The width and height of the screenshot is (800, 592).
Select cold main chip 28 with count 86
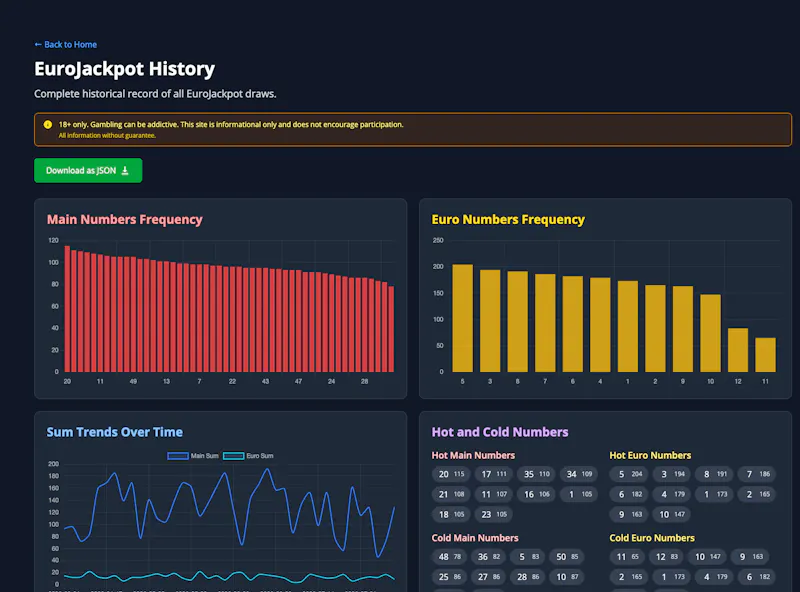[528, 577]
